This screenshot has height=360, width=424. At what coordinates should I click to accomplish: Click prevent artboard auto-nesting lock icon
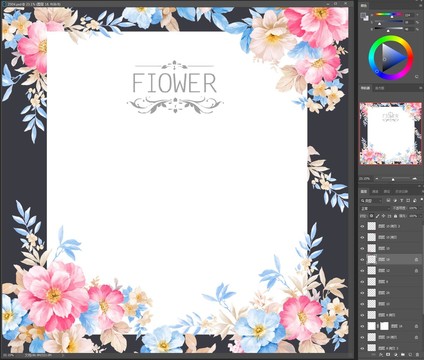point(389,216)
